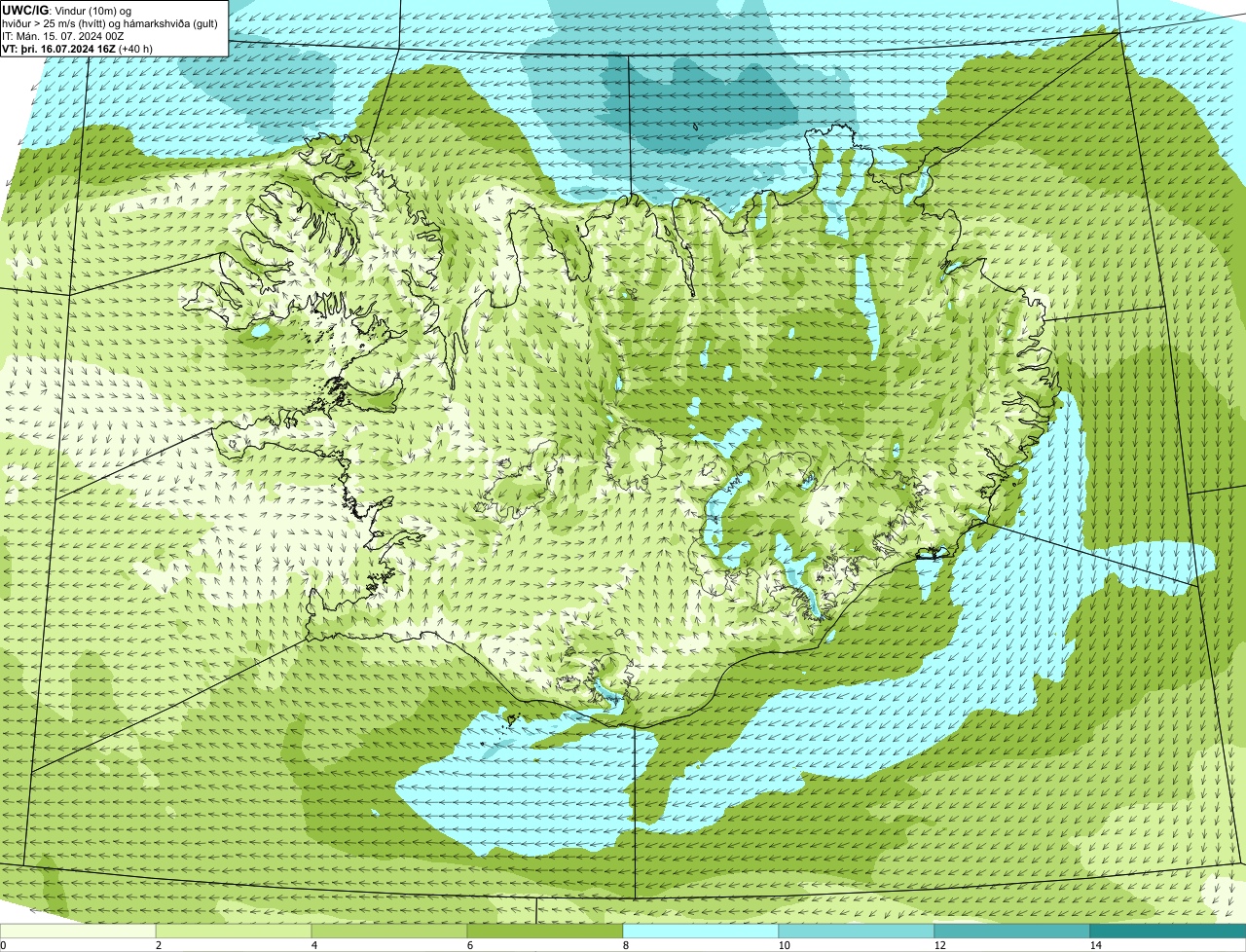Click the colorbar tick label '12'
Screen dimensions: 1246x952
pyautogui.click(x=939, y=945)
